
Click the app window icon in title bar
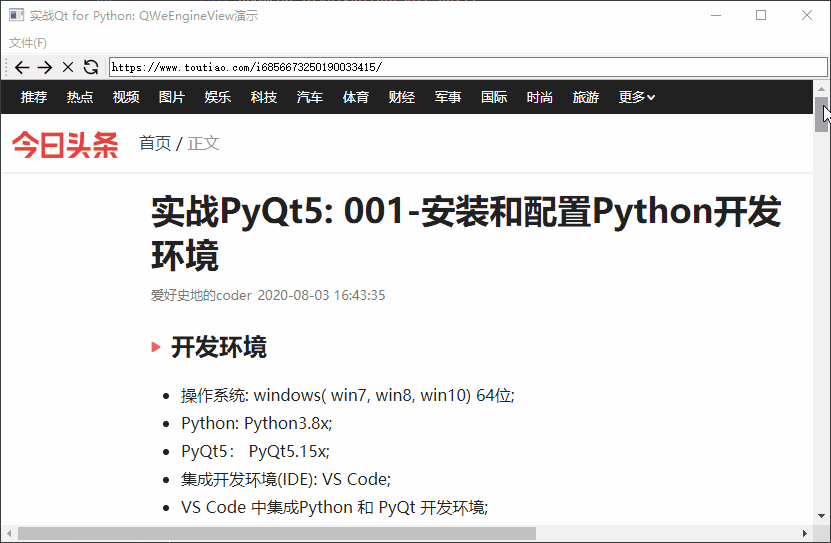coord(16,15)
